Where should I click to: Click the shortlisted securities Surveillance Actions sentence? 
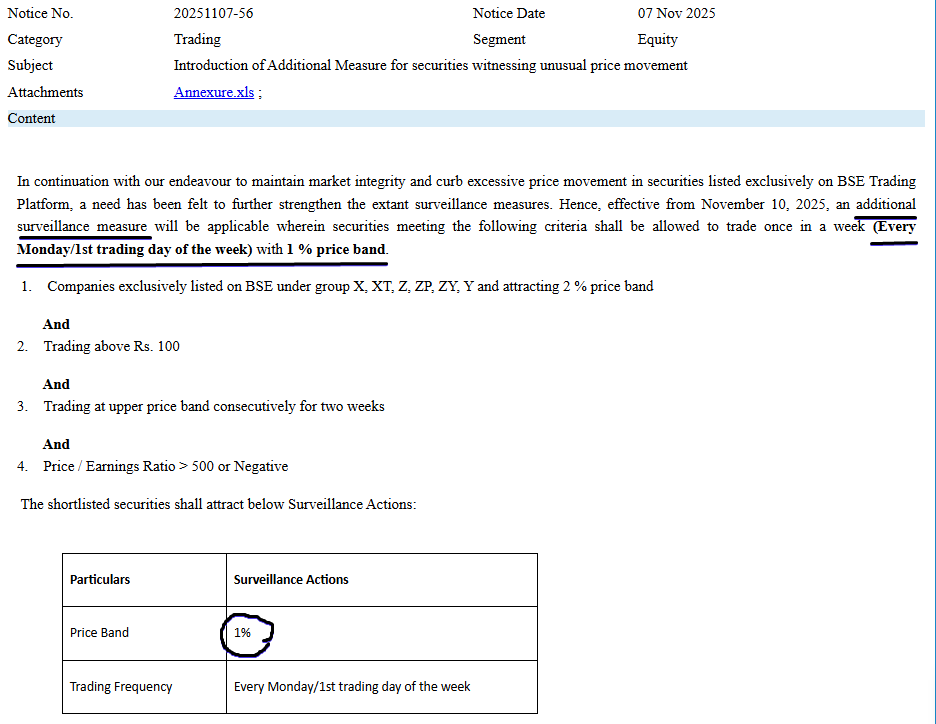click(218, 504)
